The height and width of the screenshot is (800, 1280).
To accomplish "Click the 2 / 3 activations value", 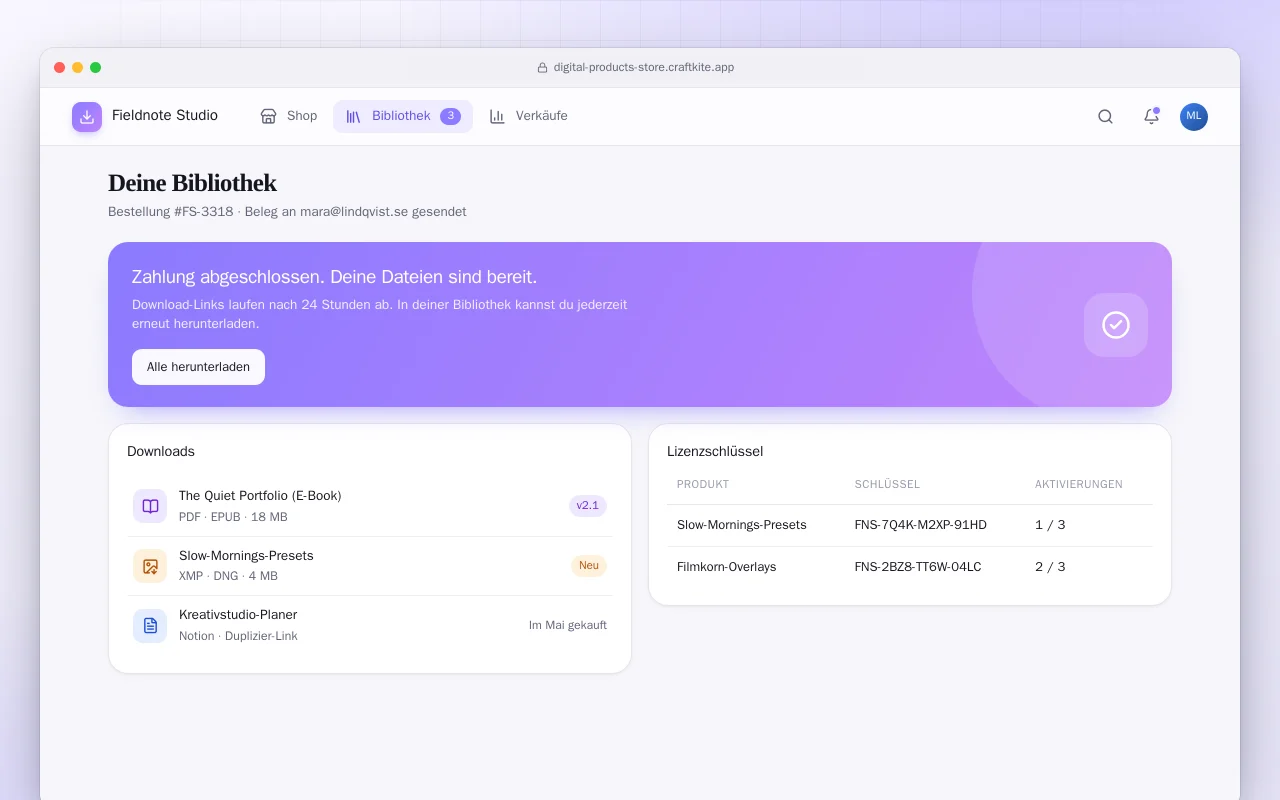I will point(1050,567).
